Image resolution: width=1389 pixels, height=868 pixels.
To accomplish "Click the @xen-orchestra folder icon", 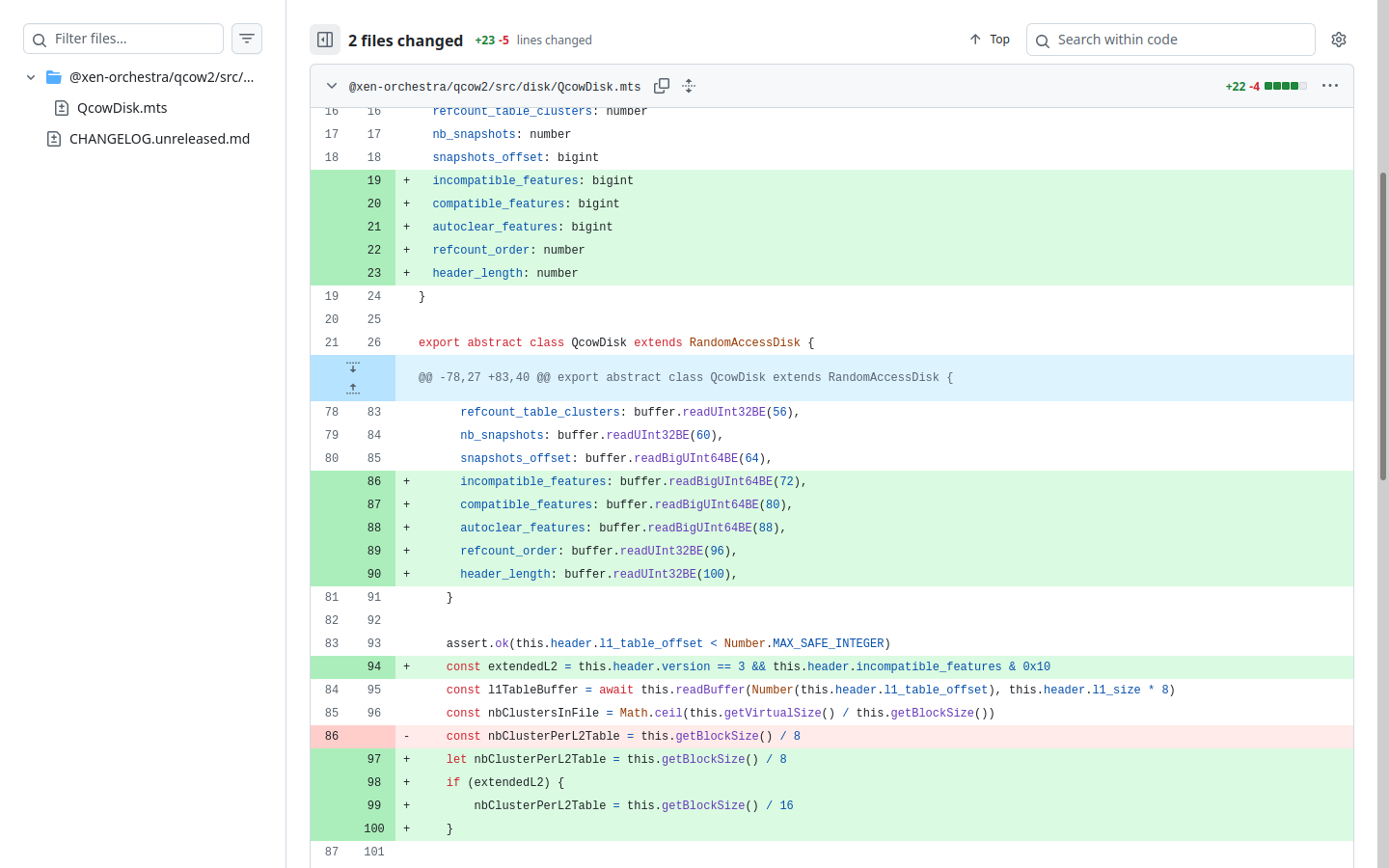I will [x=54, y=77].
